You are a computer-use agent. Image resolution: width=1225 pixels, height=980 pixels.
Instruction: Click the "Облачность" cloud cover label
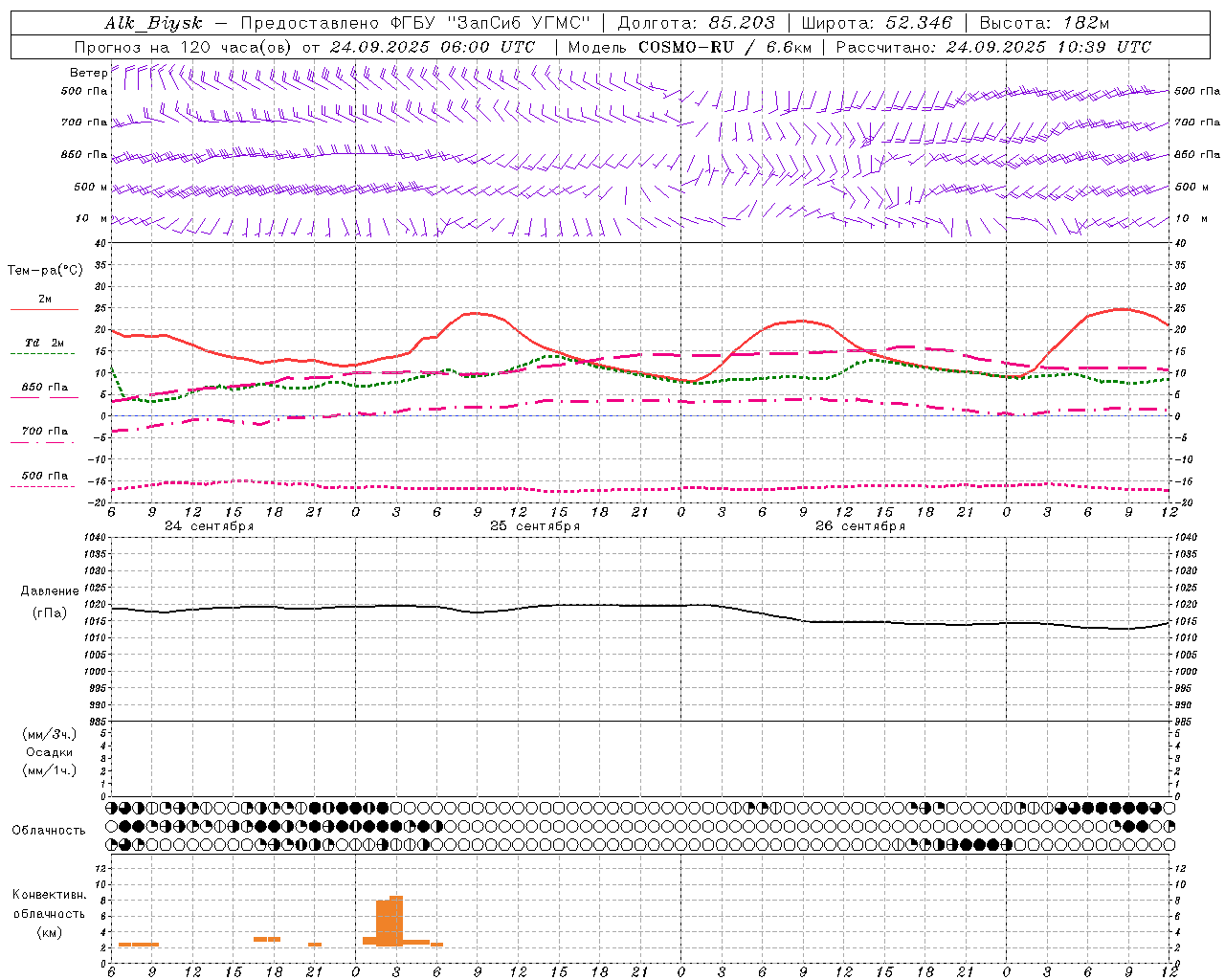(x=49, y=830)
